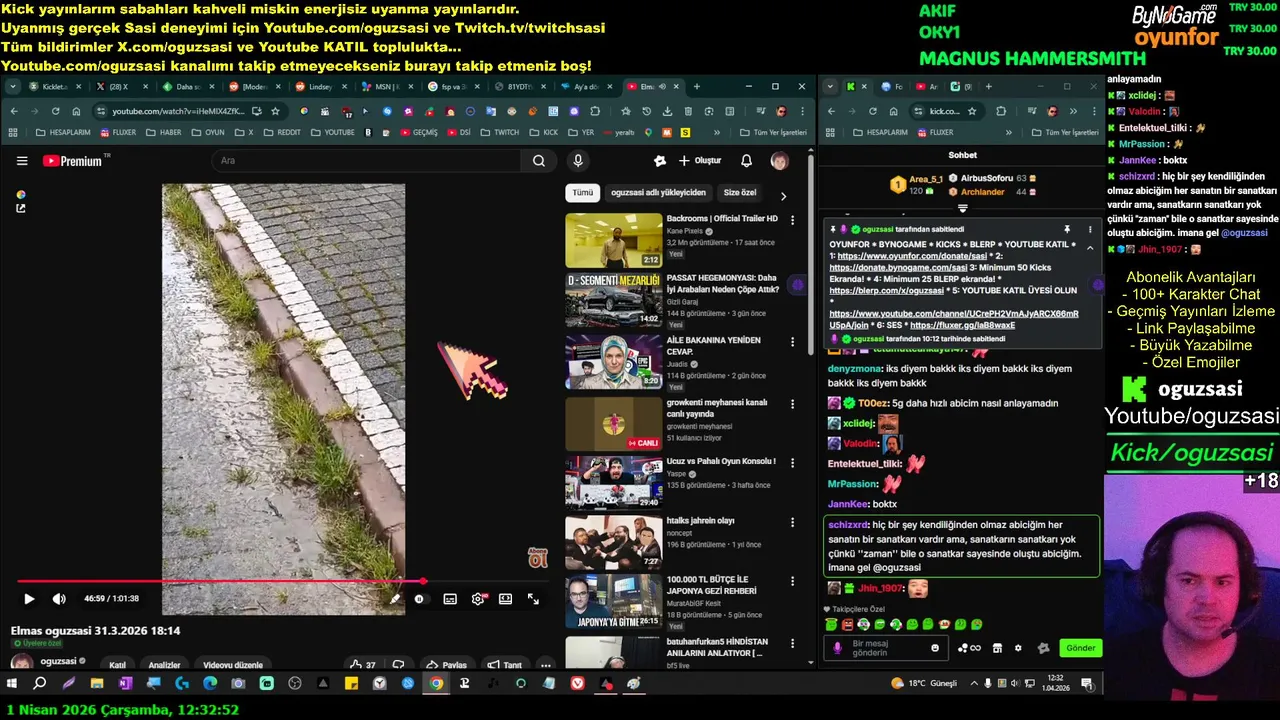Open options menu for Backrooms trailer video
This screenshot has height=720, width=1280.
coord(793,220)
